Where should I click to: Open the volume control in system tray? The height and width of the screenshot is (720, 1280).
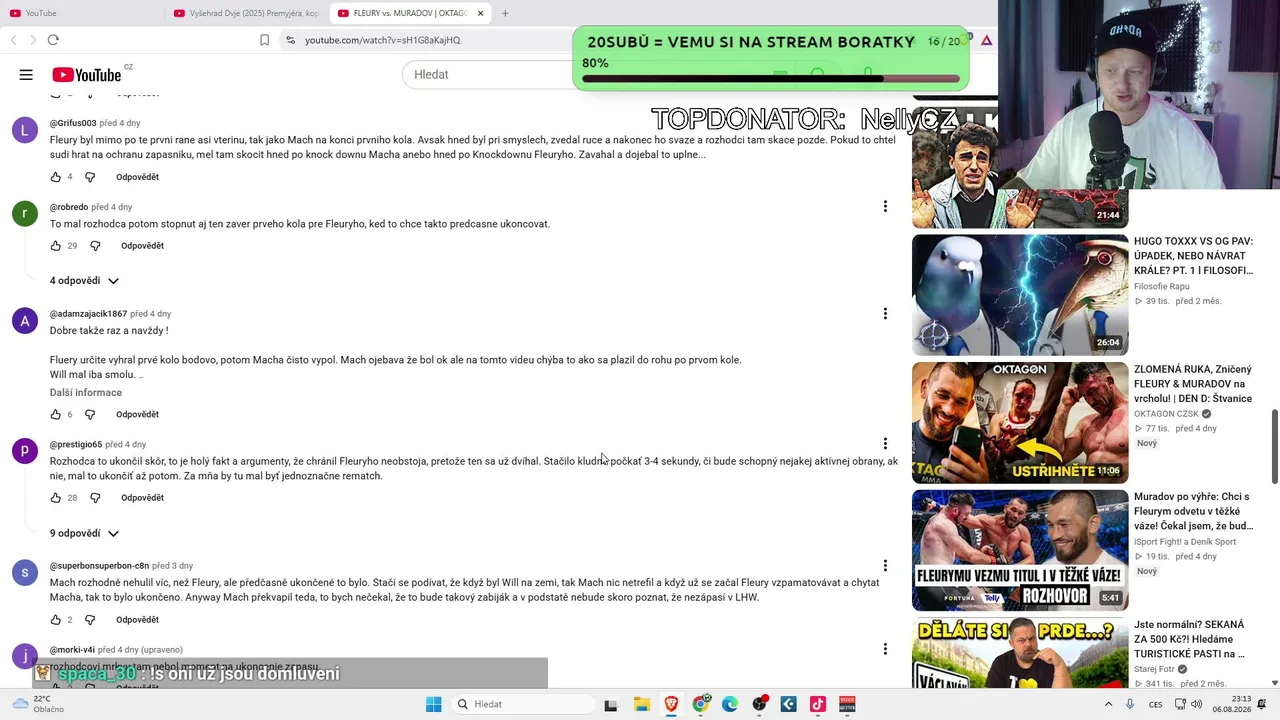pos(1197,704)
